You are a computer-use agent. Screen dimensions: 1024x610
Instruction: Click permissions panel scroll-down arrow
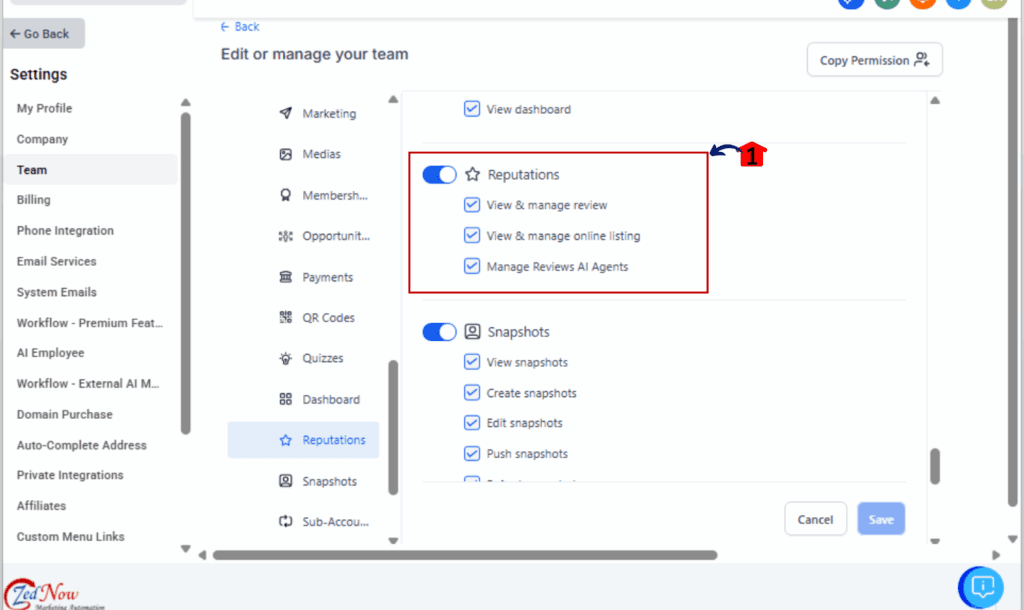click(x=935, y=541)
